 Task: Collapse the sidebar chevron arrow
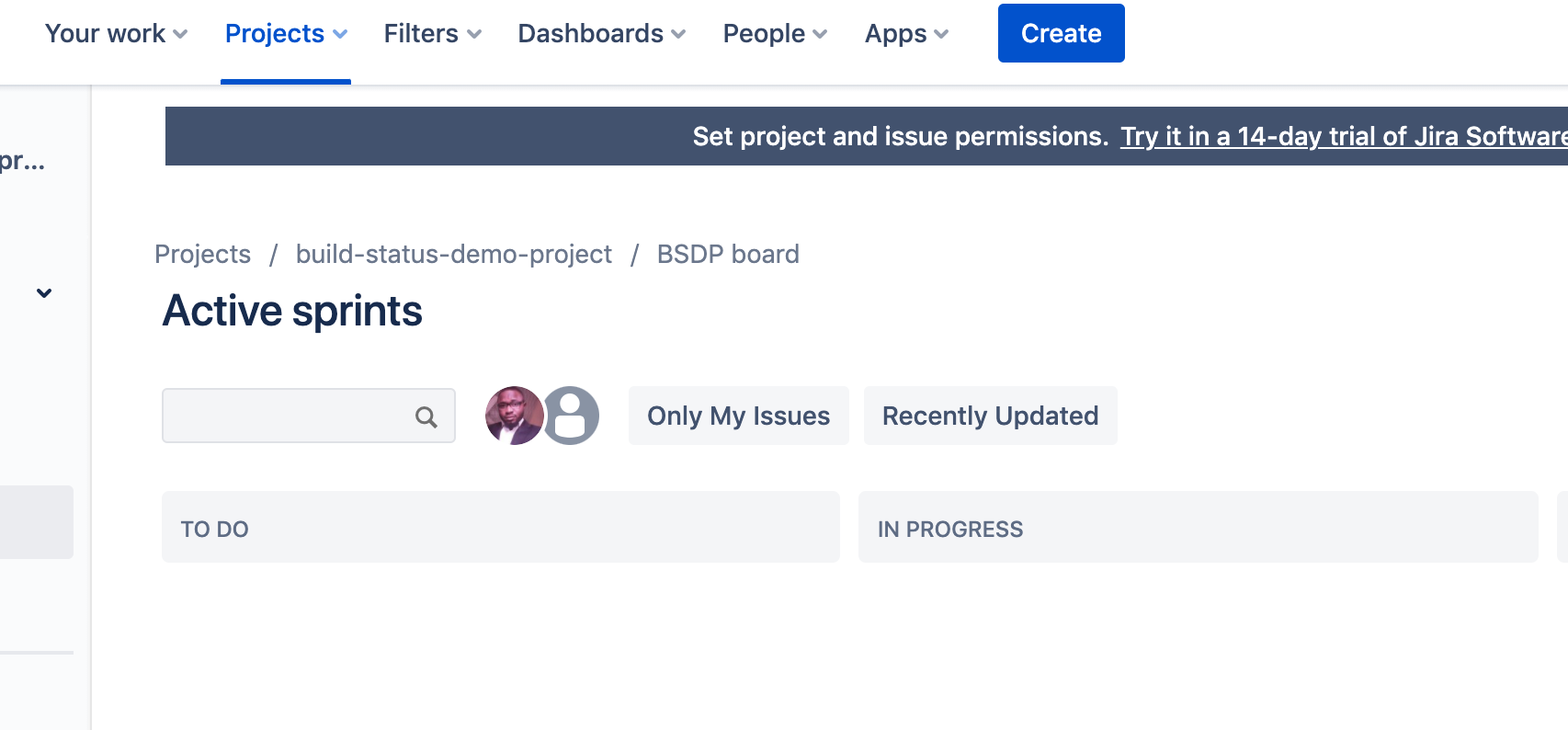pyautogui.click(x=44, y=293)
